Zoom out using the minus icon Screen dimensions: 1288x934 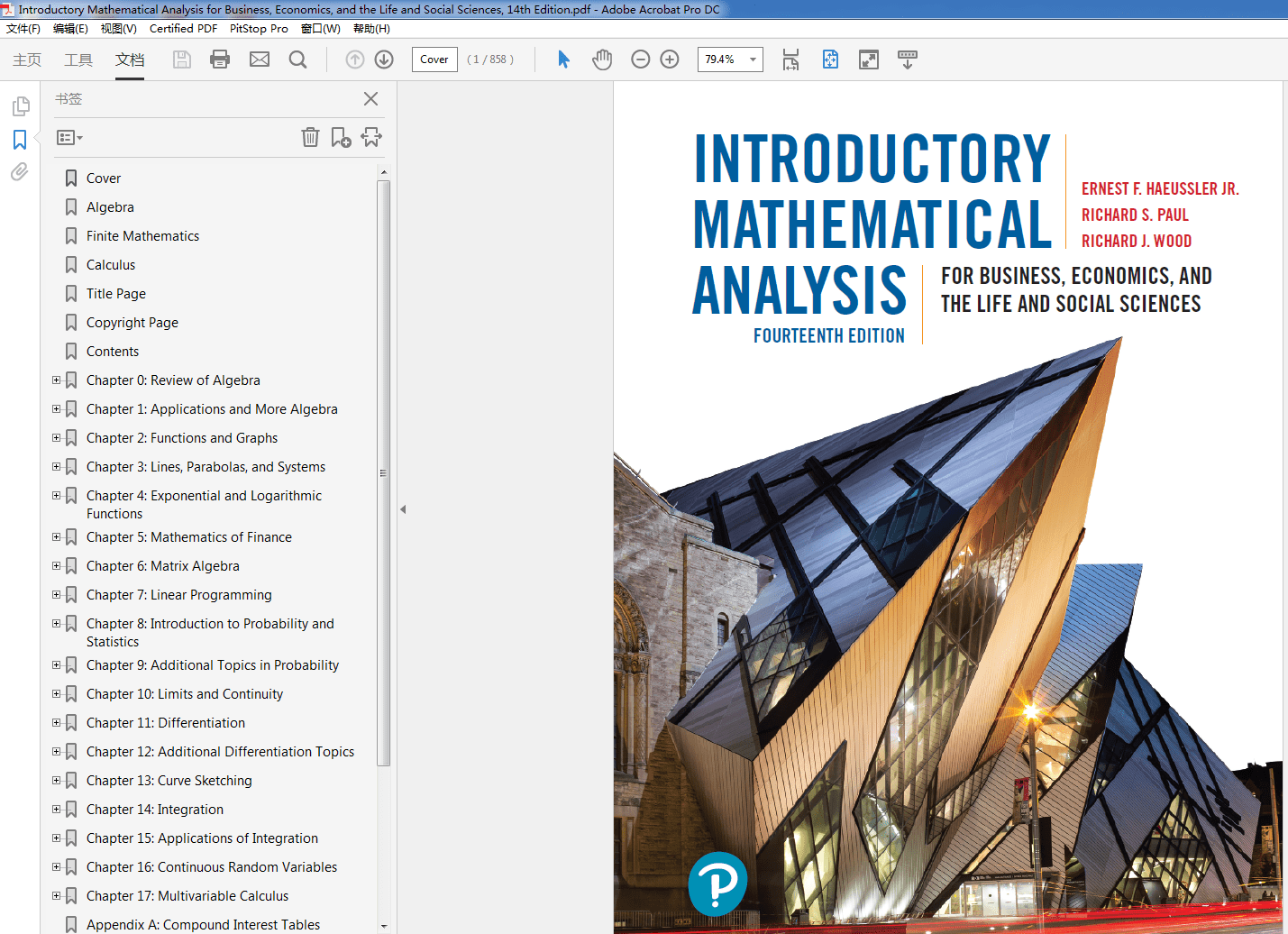(x=640, y=60)
